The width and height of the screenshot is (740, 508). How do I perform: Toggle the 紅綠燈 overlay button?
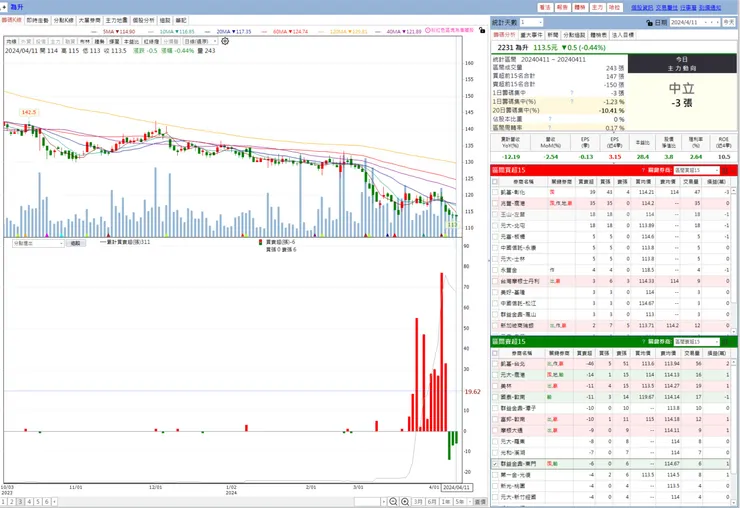click(x=151, y=42)
